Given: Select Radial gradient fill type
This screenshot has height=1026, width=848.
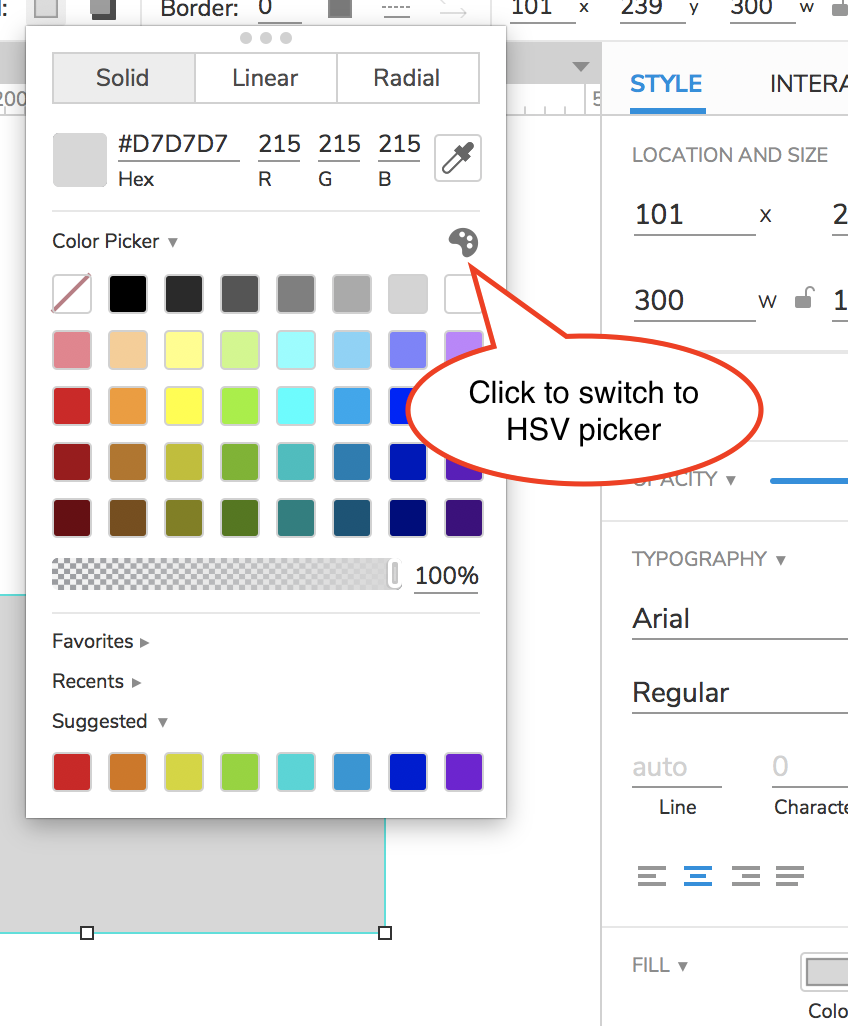Looking at the screenshot, I should click(x=407, y=78).
